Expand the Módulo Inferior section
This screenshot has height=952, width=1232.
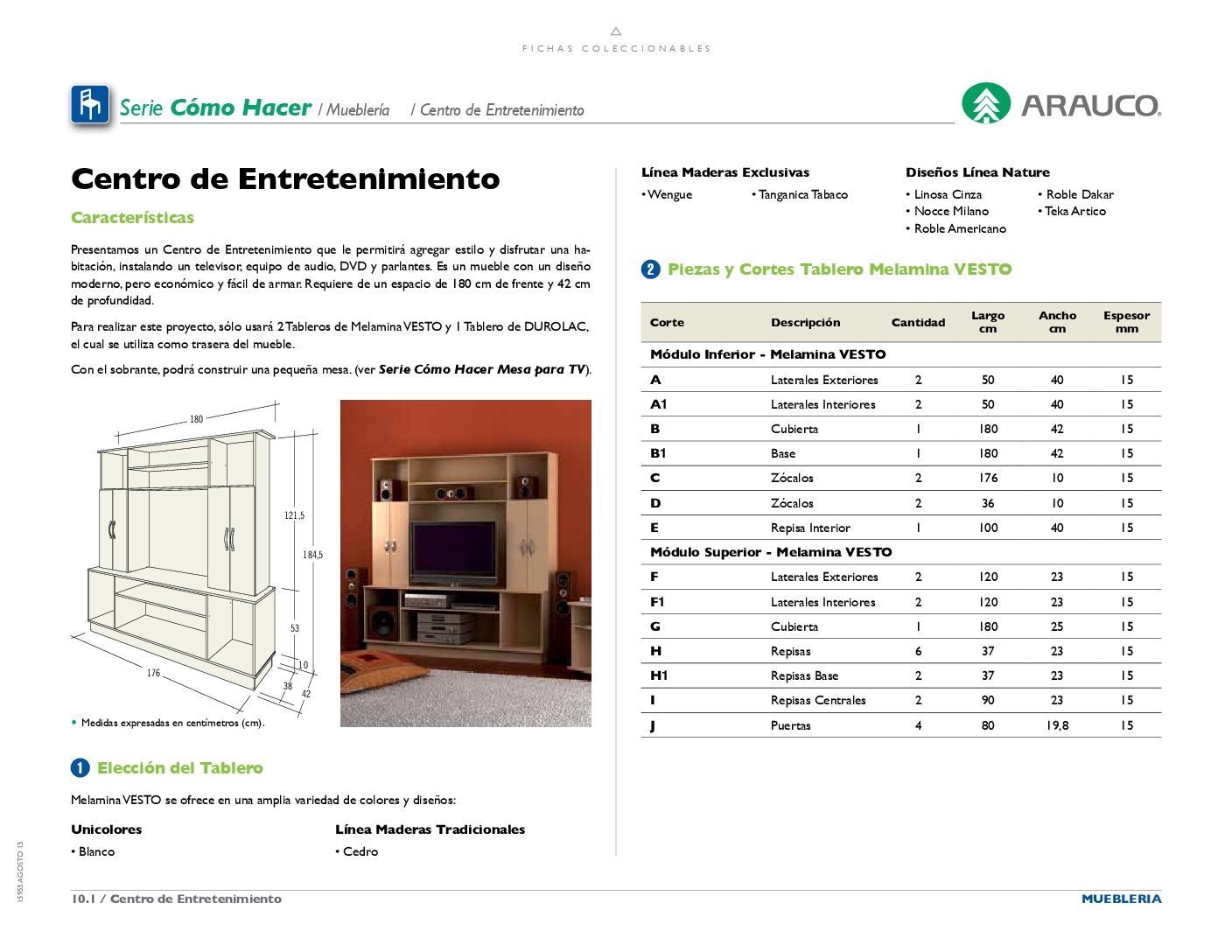point(768,354)
